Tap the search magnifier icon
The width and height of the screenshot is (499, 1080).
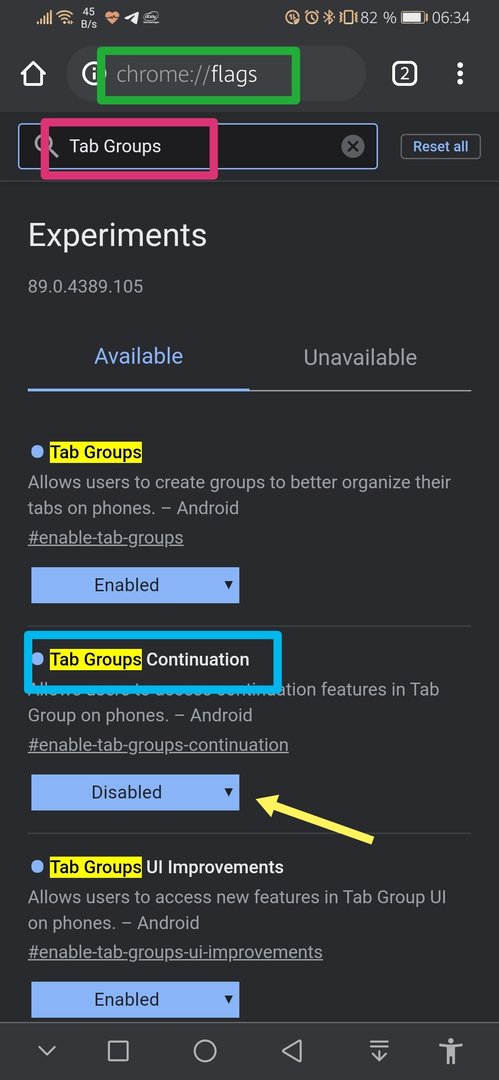(x=45, y=146)
